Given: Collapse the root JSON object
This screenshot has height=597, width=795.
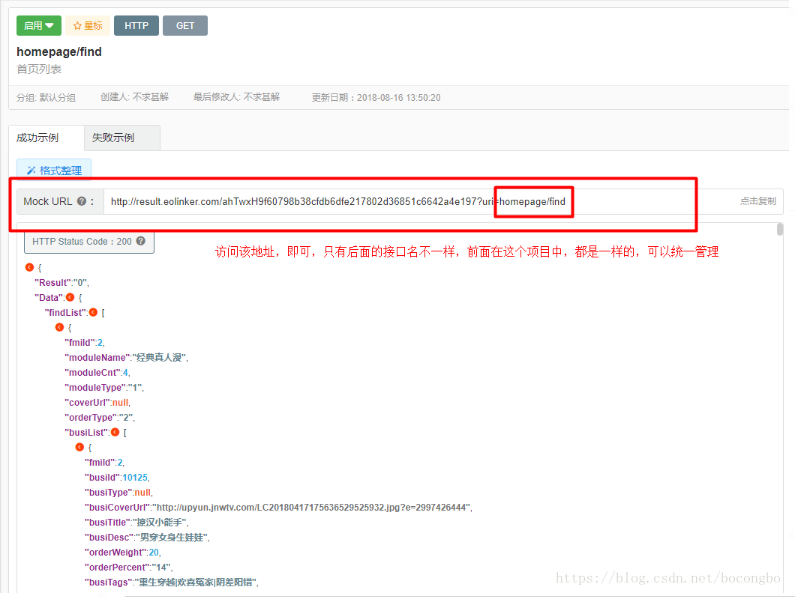Looking at the screenshot, I should pos(29,267).
